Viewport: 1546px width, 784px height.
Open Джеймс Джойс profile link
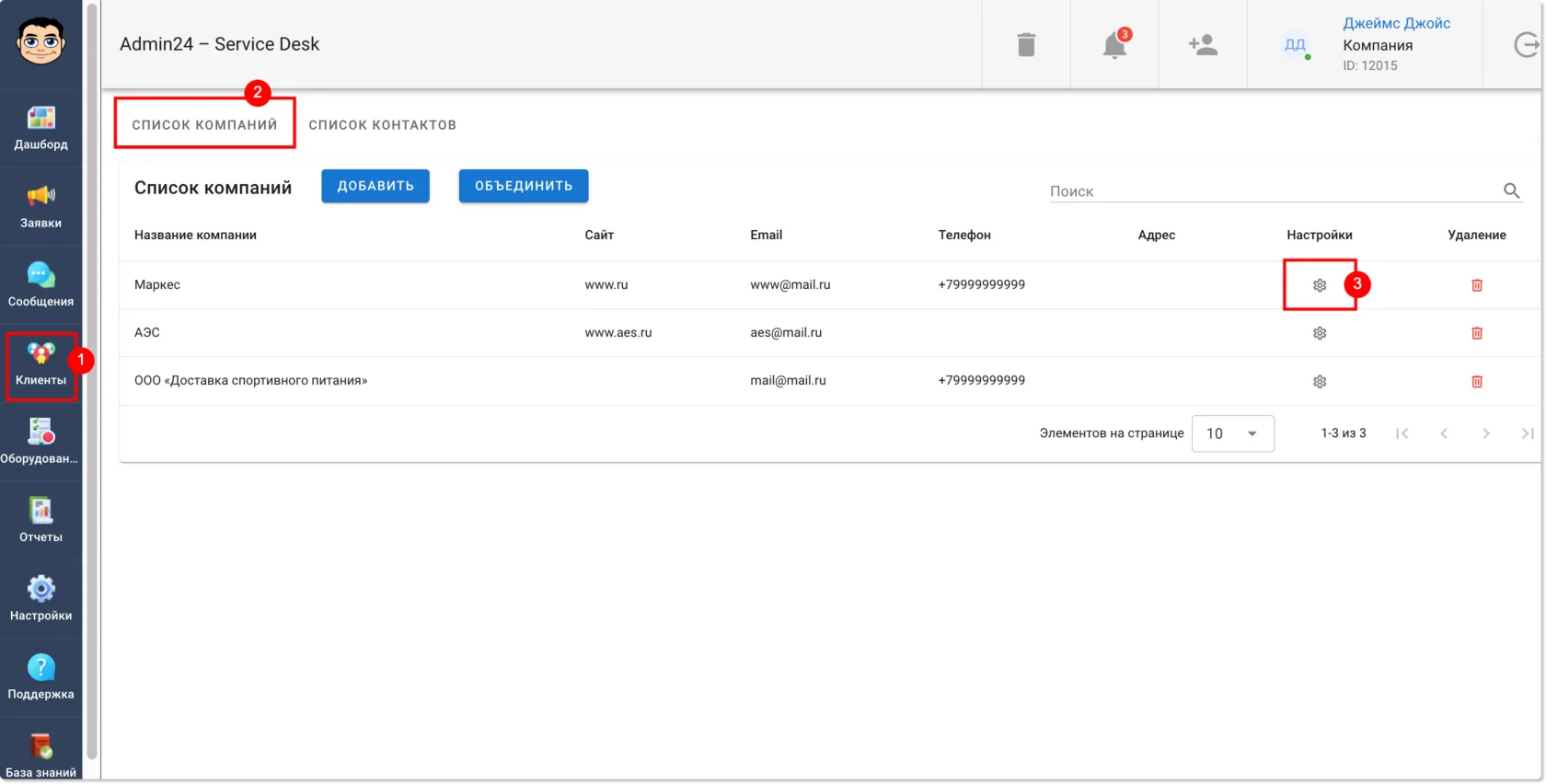(x=1396, y=24)
